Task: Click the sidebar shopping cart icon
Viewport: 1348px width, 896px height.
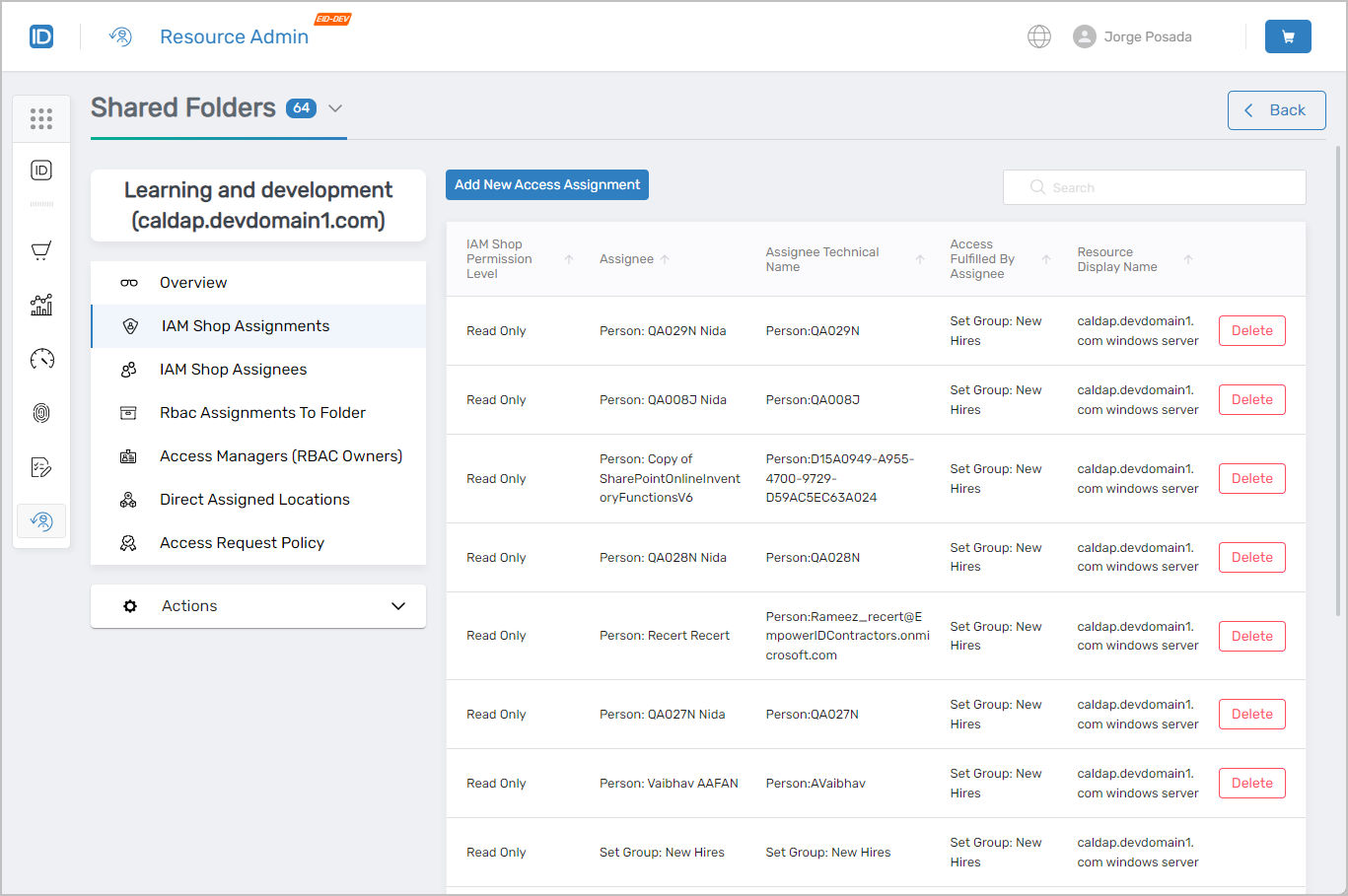Action: [x=41, y=250]
